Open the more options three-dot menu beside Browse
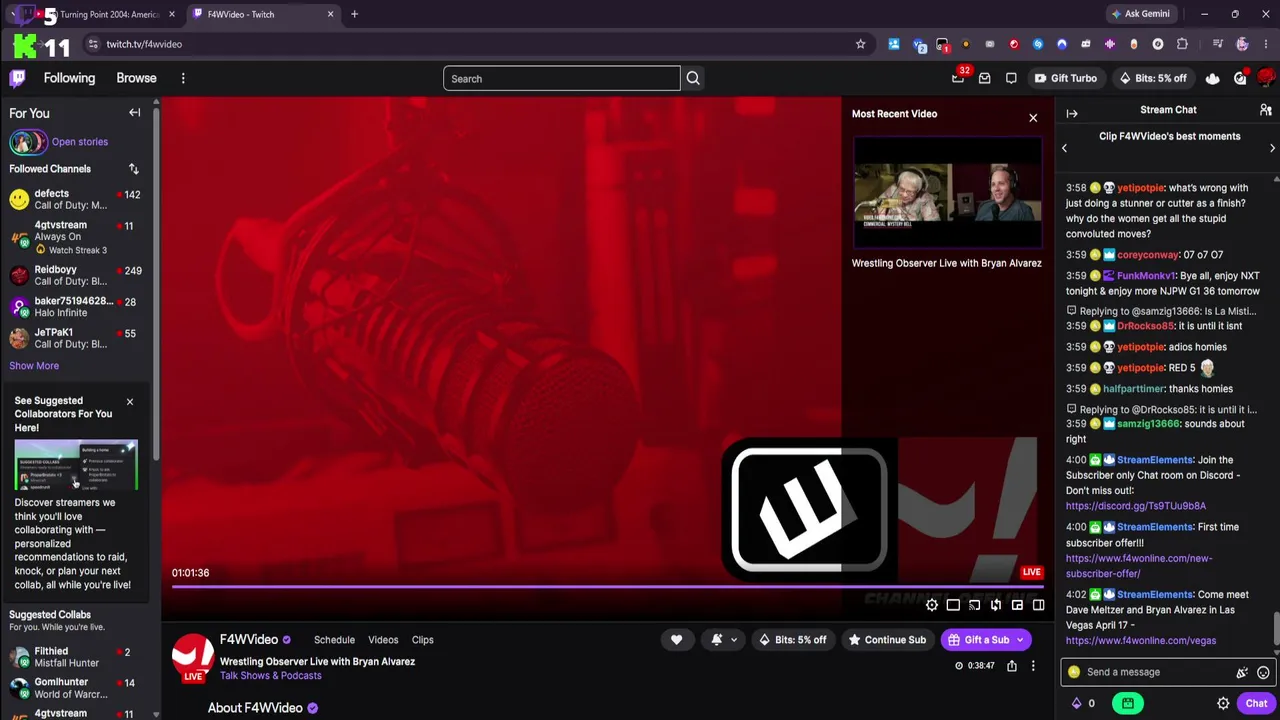Viewport: 1280px width, 720px height. click(183, 78)
